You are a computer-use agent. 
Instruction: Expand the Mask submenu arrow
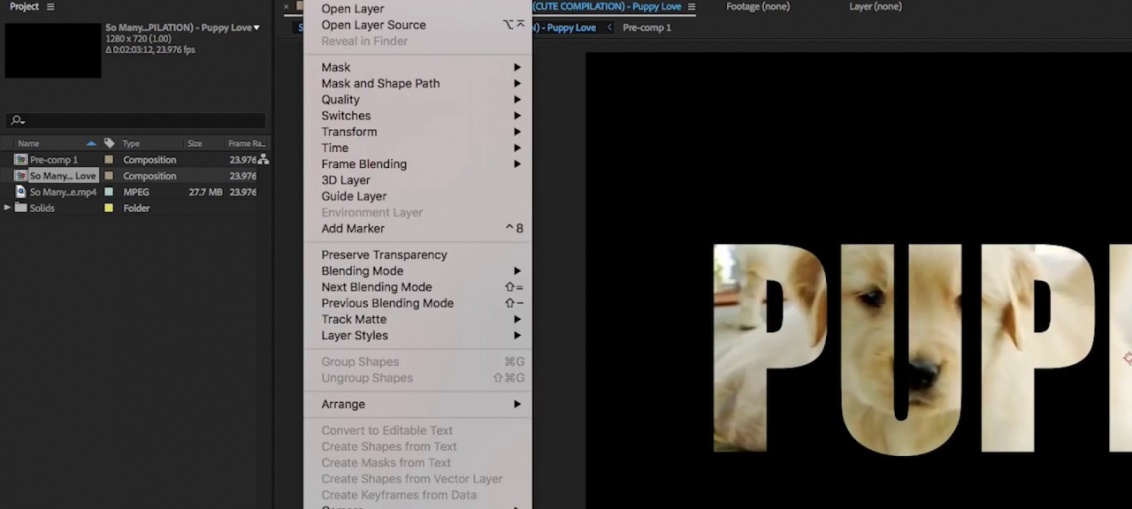click(x=517, y=67)
